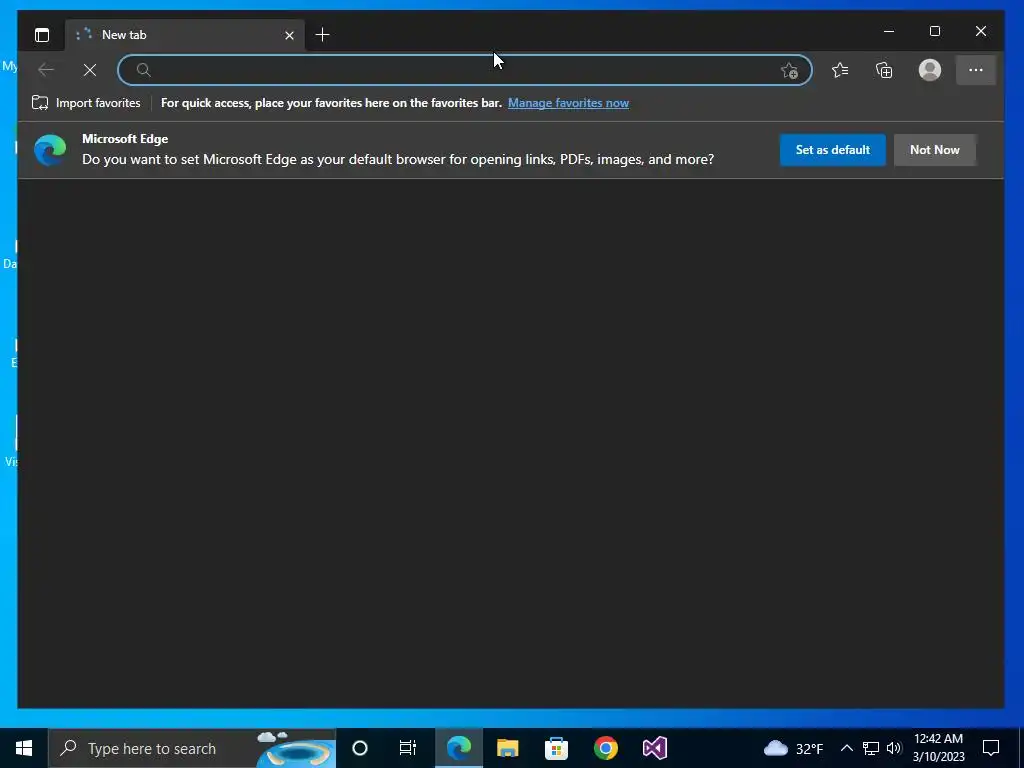Open the Windows Start menu
1024x768 pixels.
click(24, 748)
